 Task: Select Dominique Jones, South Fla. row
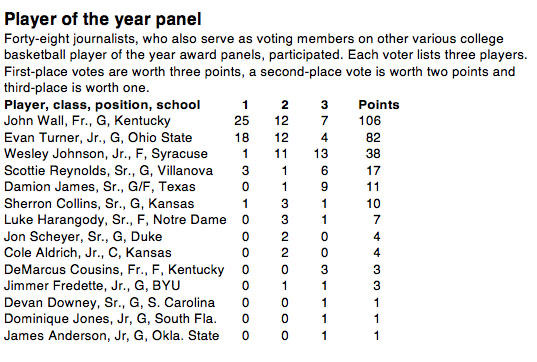(192, 319)
